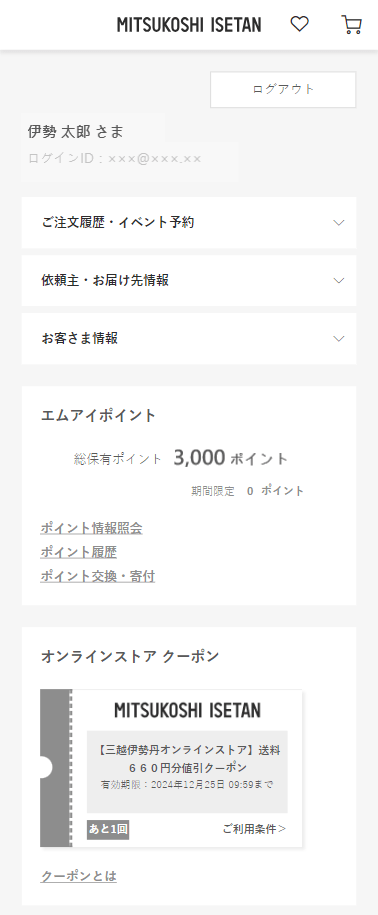Viewport: 378px width, 915px height.
Task: Click the coupon's MITSUKOSHI ISETAN logo
Action: (x=187, y=710)
